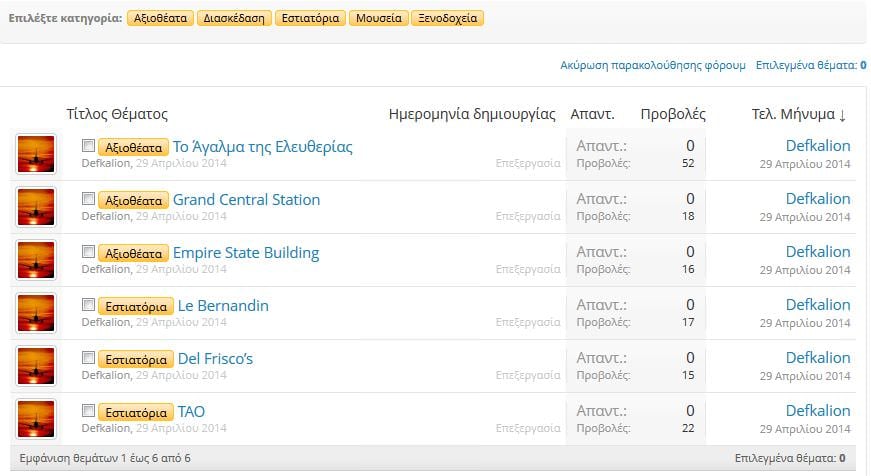The height and width of the screenshot is (476, 871).
Task: Tick the checkbox for Το Άγαλμα της Ελευθερίας
Action: [x=89, y=146]
